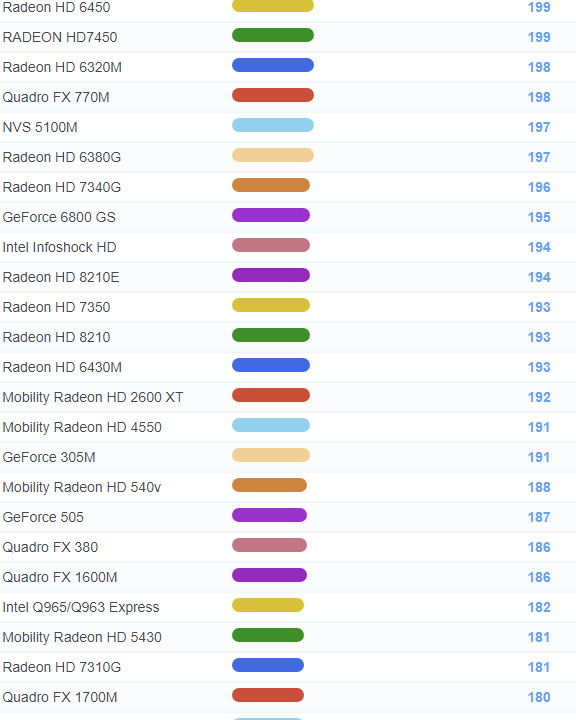Select the beige Radeon HD 6380G bar

point(273,155)
